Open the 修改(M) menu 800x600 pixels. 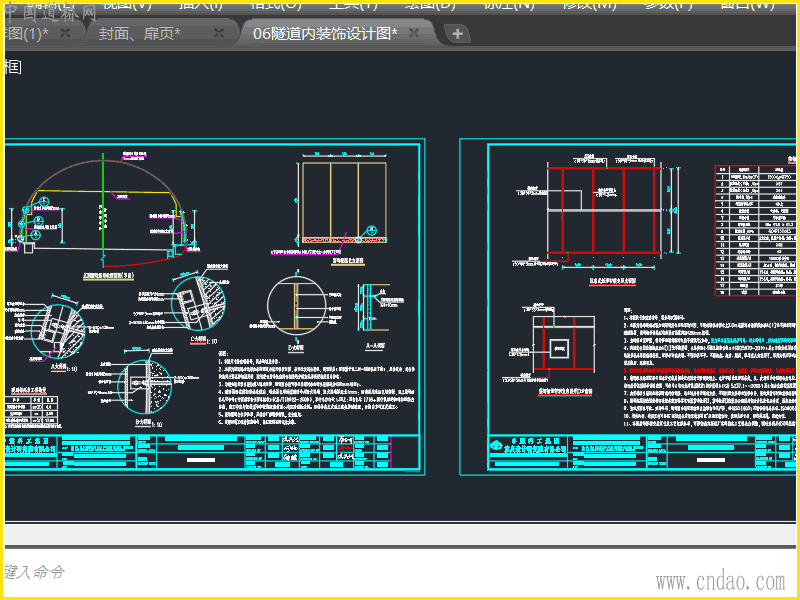point(590,5)
